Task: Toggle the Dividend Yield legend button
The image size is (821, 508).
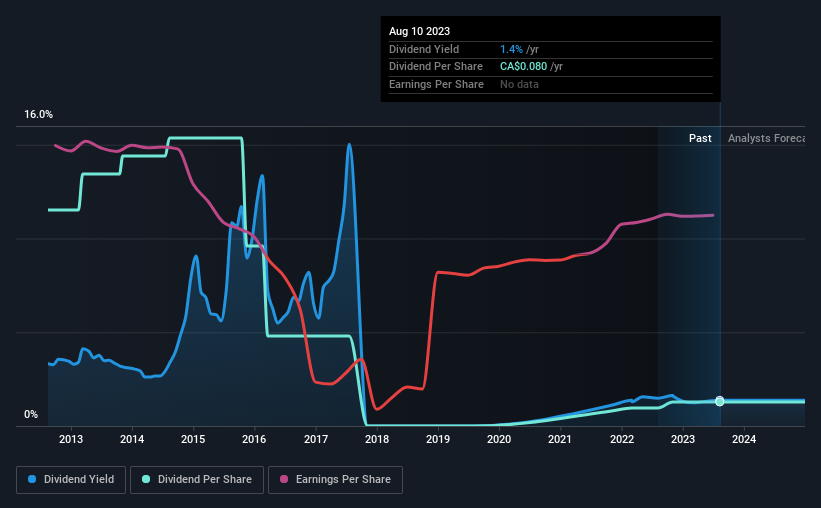Action: [x=71, y=479]
